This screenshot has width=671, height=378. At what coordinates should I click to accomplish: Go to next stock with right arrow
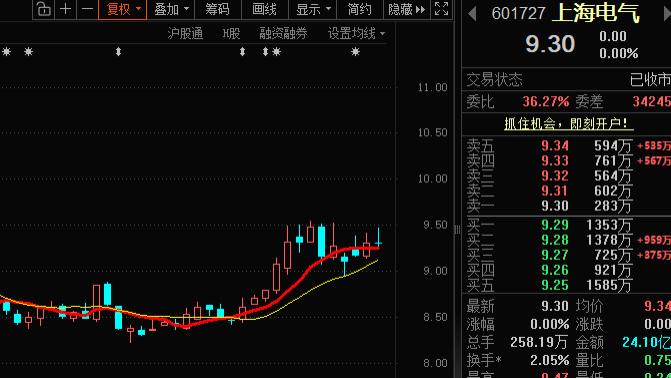(x=667, y=14)
